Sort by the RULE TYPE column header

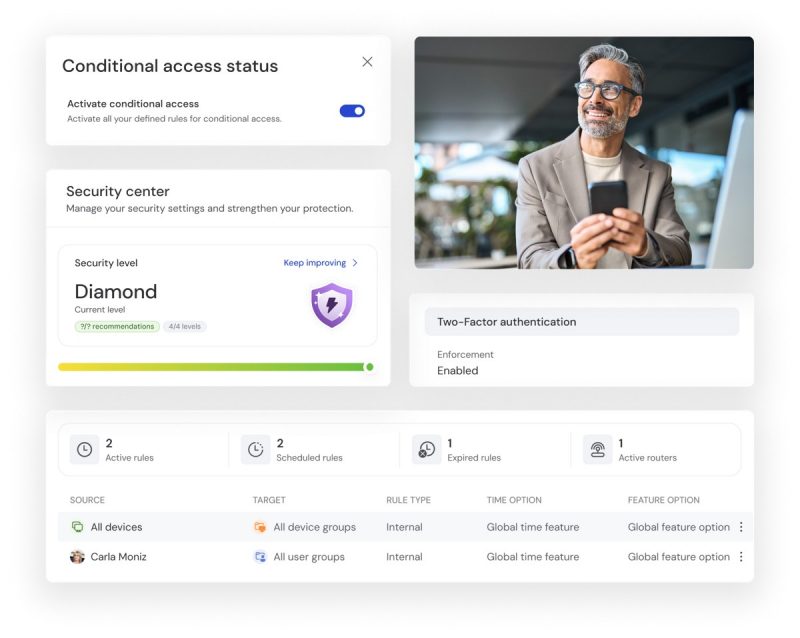408,500
